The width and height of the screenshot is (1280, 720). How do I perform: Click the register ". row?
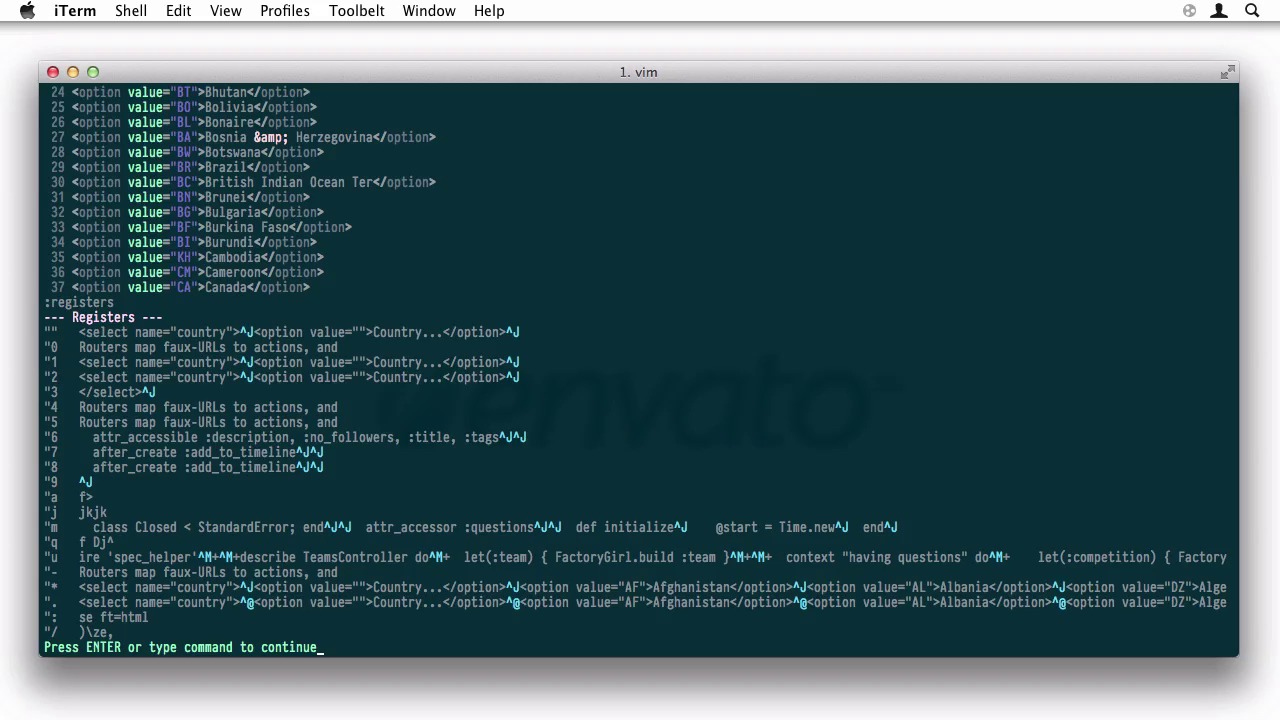coord(636,602)
